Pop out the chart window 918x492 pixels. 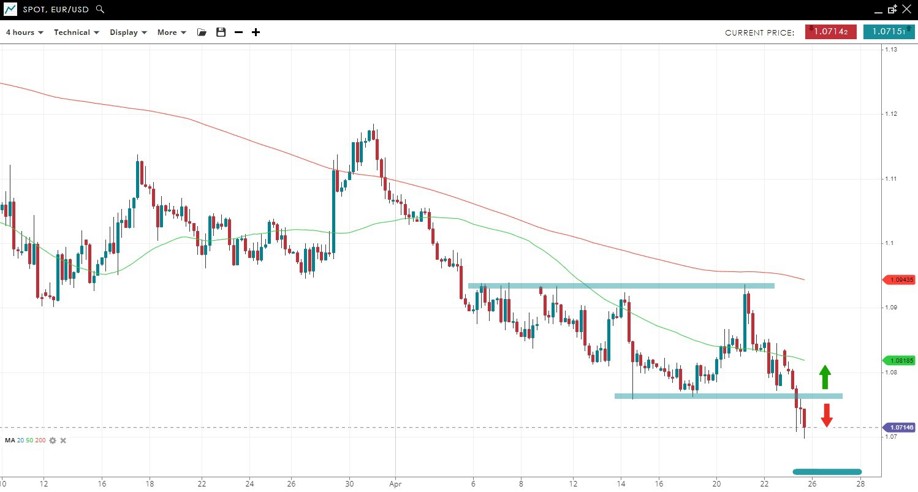[x=890, y=9]
